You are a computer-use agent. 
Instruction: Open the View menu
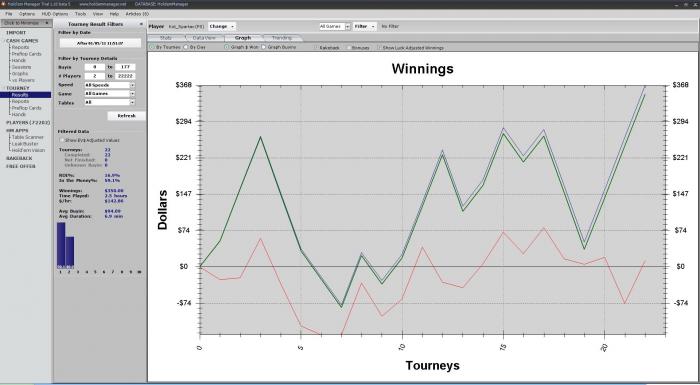98,14
